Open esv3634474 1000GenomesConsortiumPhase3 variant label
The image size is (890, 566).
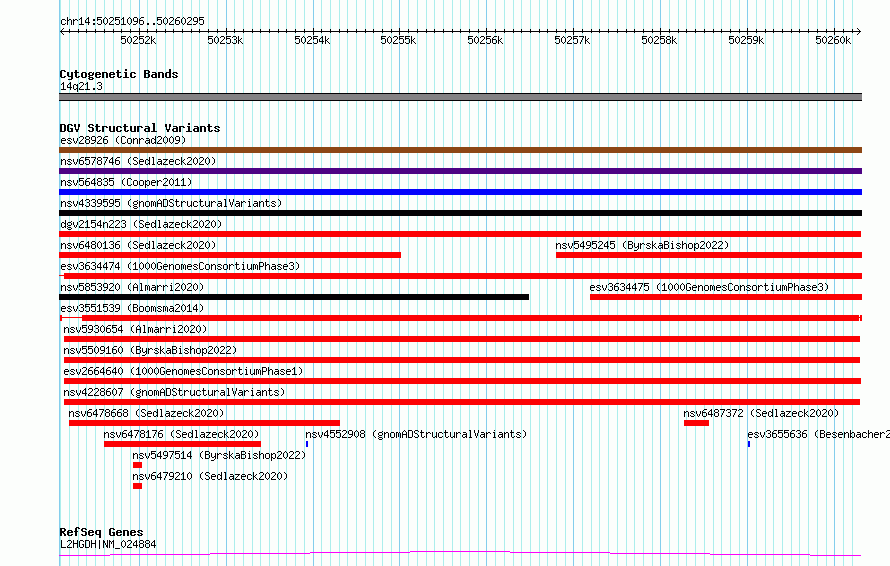(180, 266)
